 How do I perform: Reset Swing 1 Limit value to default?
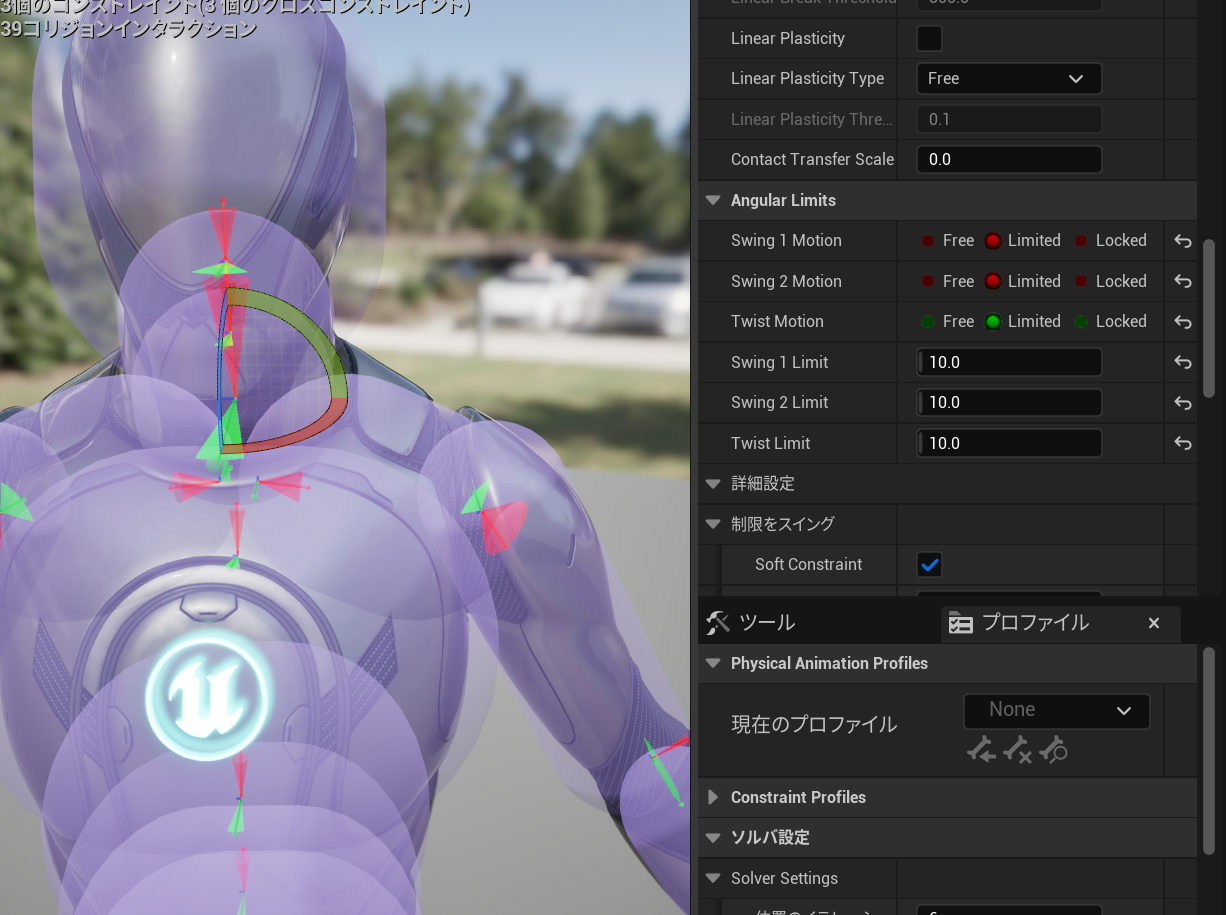point(1183,363)
